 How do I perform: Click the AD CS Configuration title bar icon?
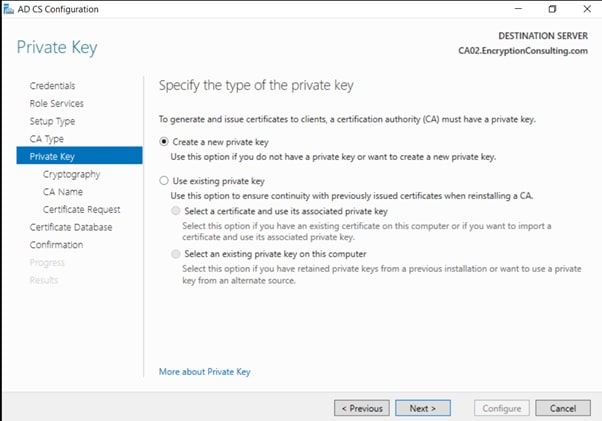tap(9, 9)
